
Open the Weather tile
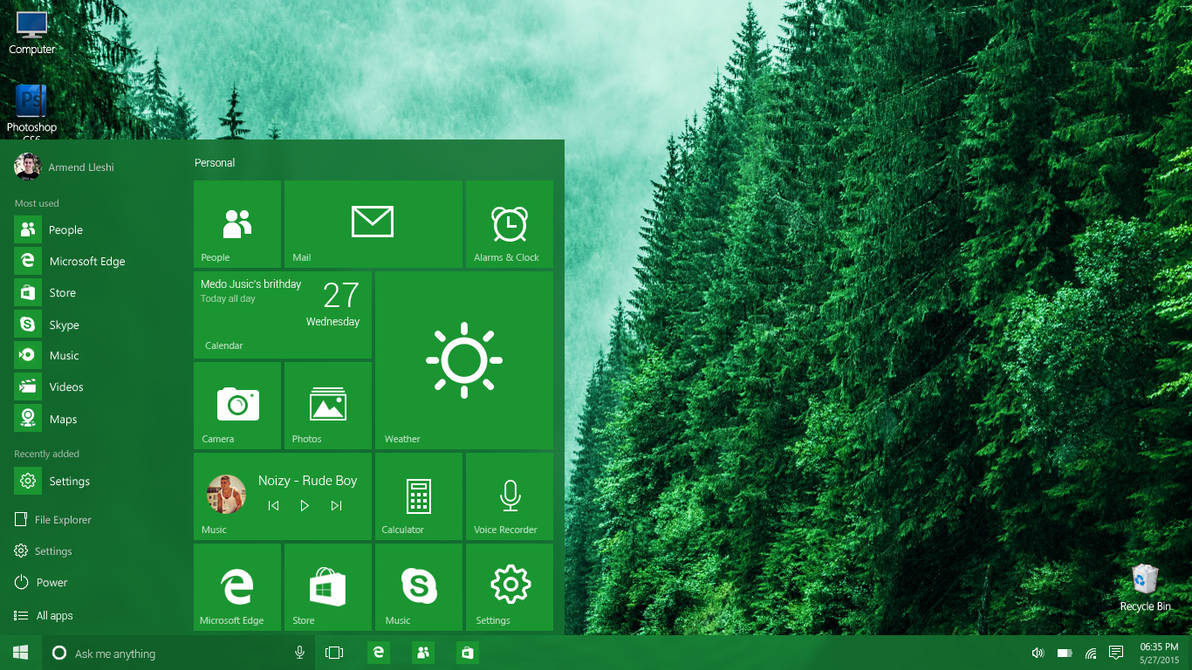click(x=464, y=360)
